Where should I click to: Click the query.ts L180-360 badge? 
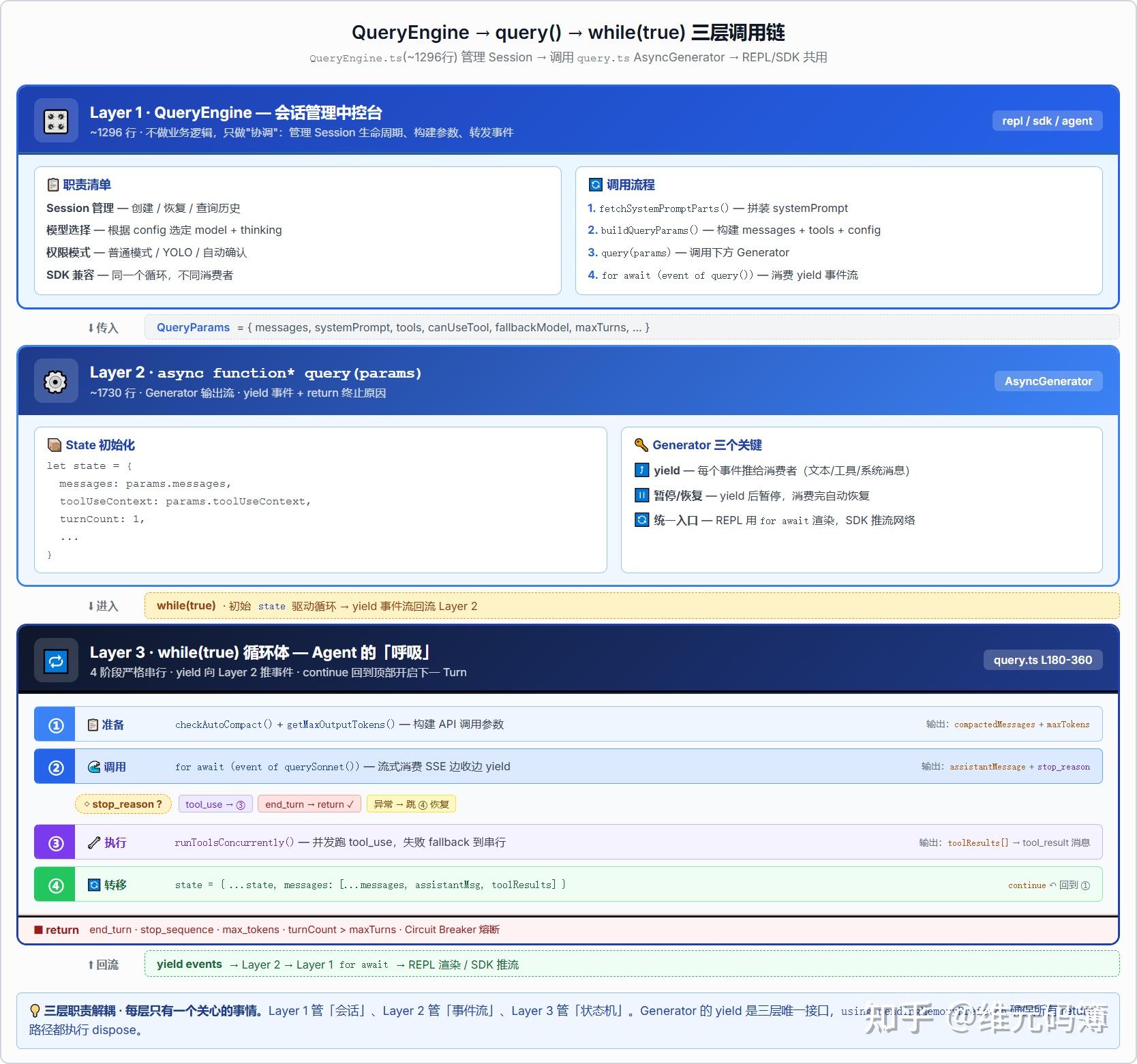pyautogui.click(x=1042, y=660)
